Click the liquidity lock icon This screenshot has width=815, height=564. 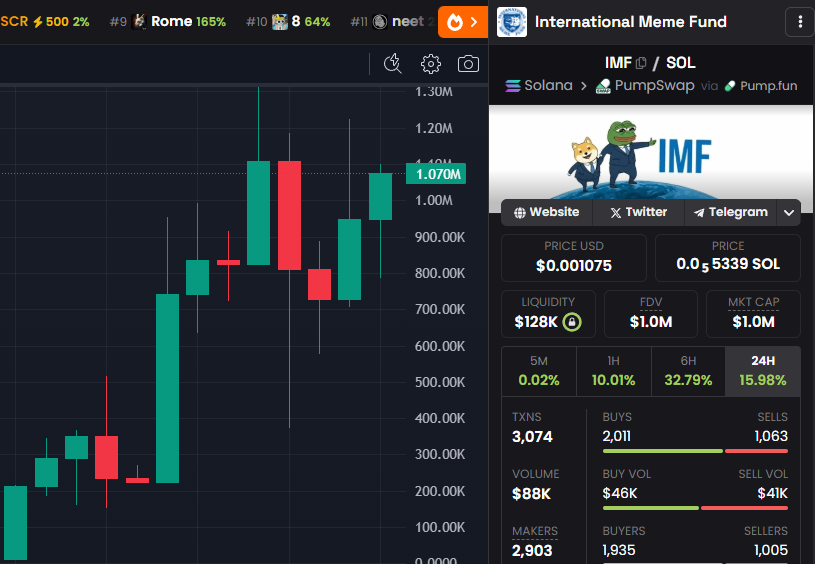pos(572,322)
